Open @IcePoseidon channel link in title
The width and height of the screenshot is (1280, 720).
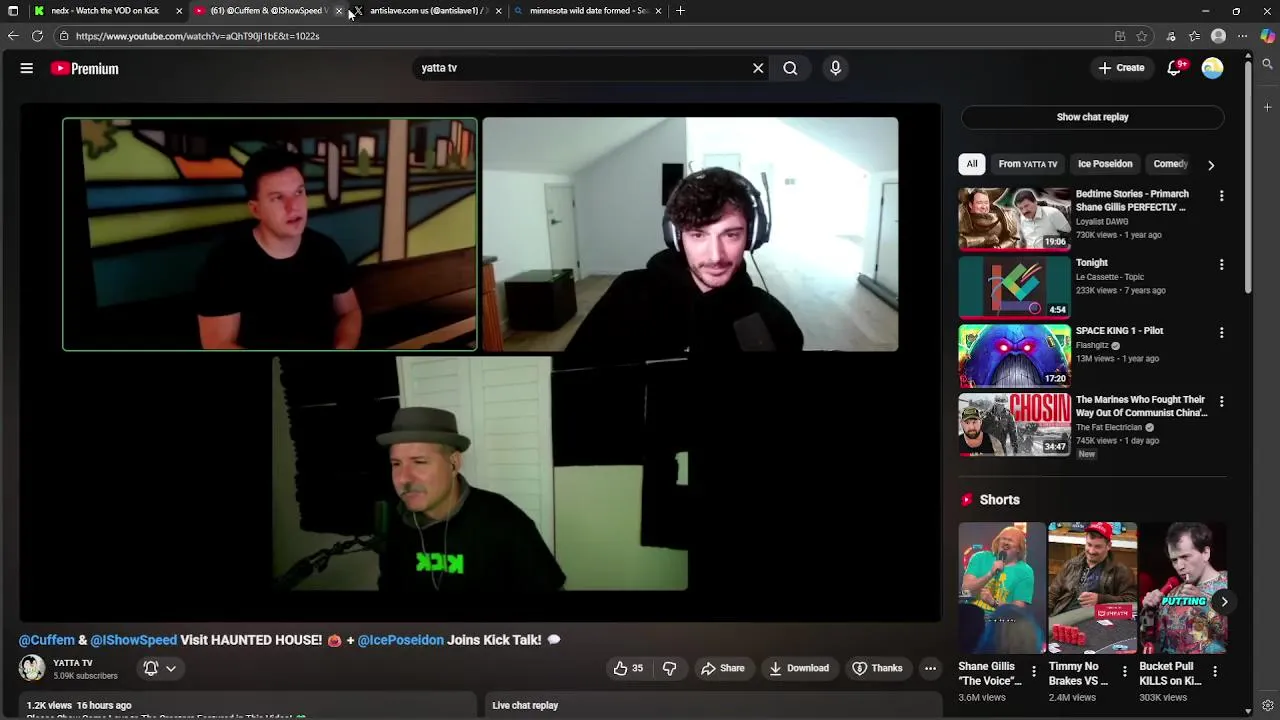tap(400, 640)
